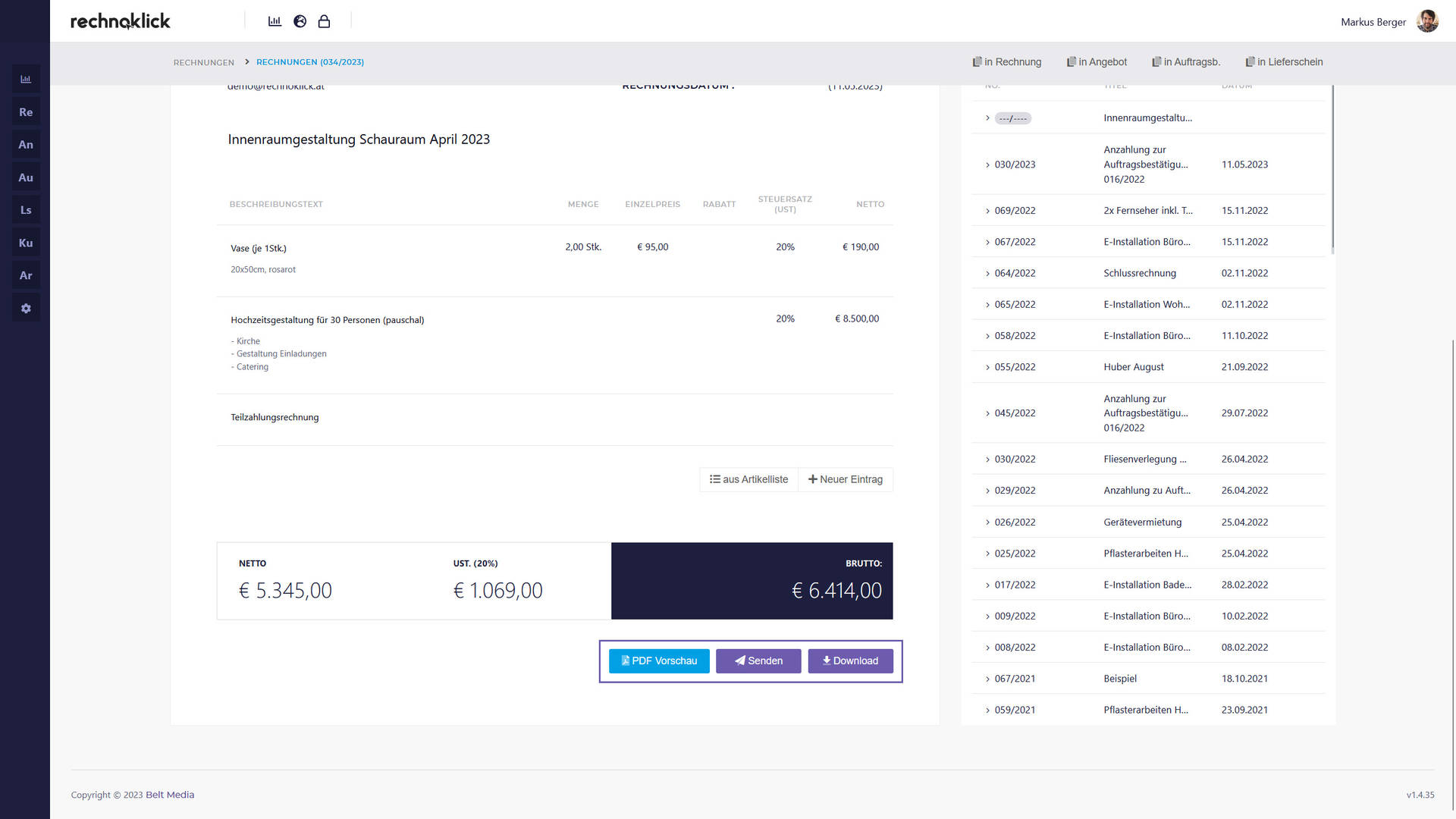Click the Download button
This screenshot has height=819, width=1456.
click(850, 661)
